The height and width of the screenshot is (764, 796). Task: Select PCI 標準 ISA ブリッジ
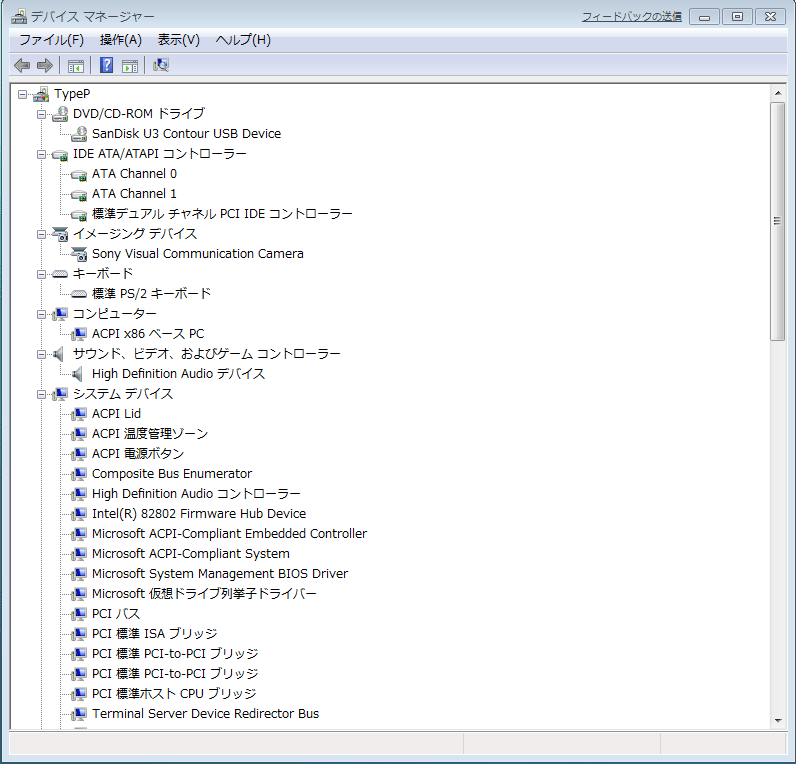click(x=154, y=634)
